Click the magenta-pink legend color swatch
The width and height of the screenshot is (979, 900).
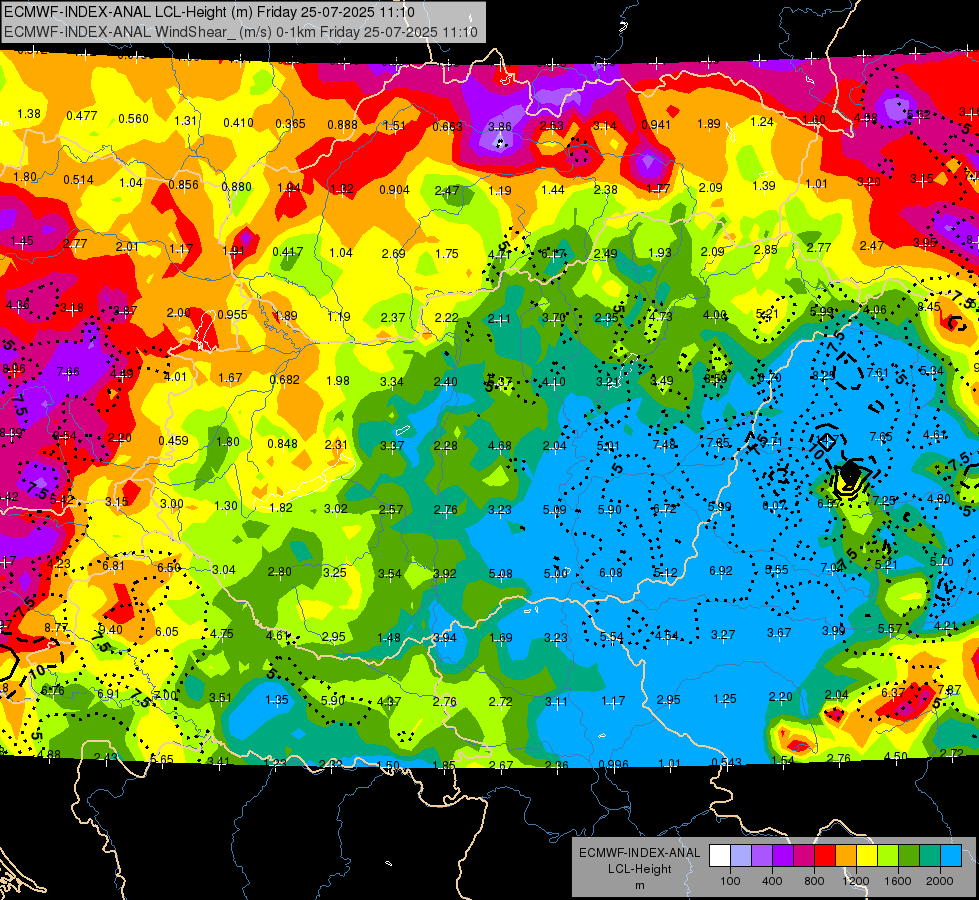[x=804, y=855]
